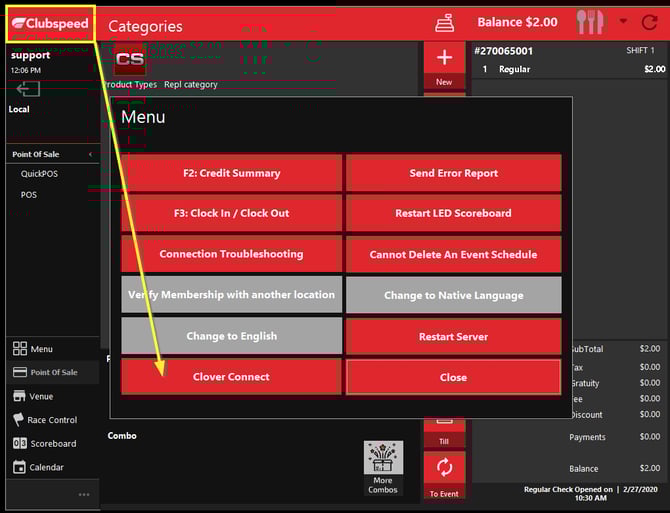Image resolution: width=670 pixels, height=513 pixels.
Task: Open Race Control from sidebar
Action: pos(52,420)
